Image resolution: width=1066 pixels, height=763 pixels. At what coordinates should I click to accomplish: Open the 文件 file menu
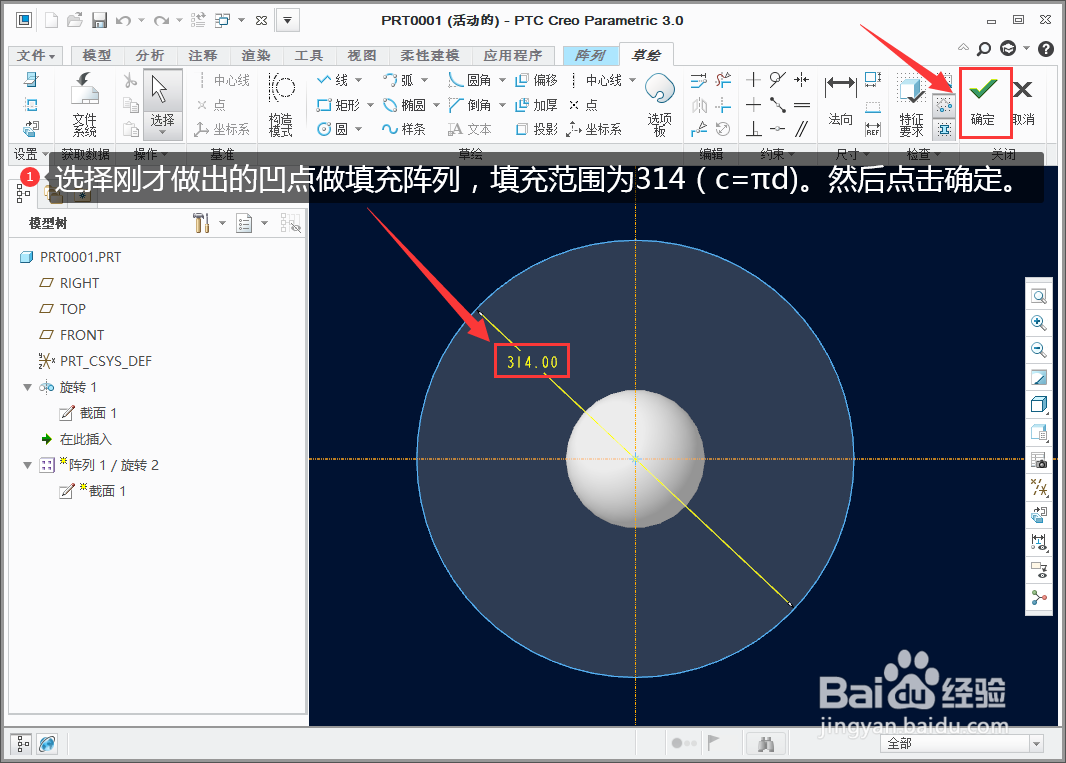[36, 56]
